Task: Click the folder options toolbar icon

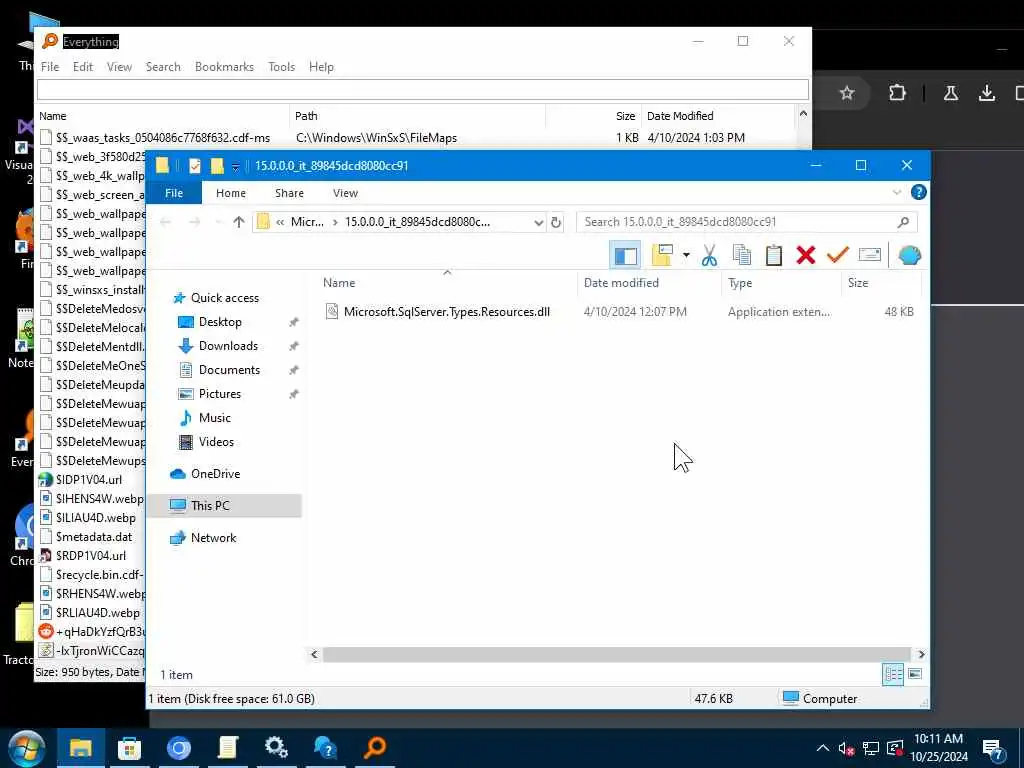Action: click(662, 255)
